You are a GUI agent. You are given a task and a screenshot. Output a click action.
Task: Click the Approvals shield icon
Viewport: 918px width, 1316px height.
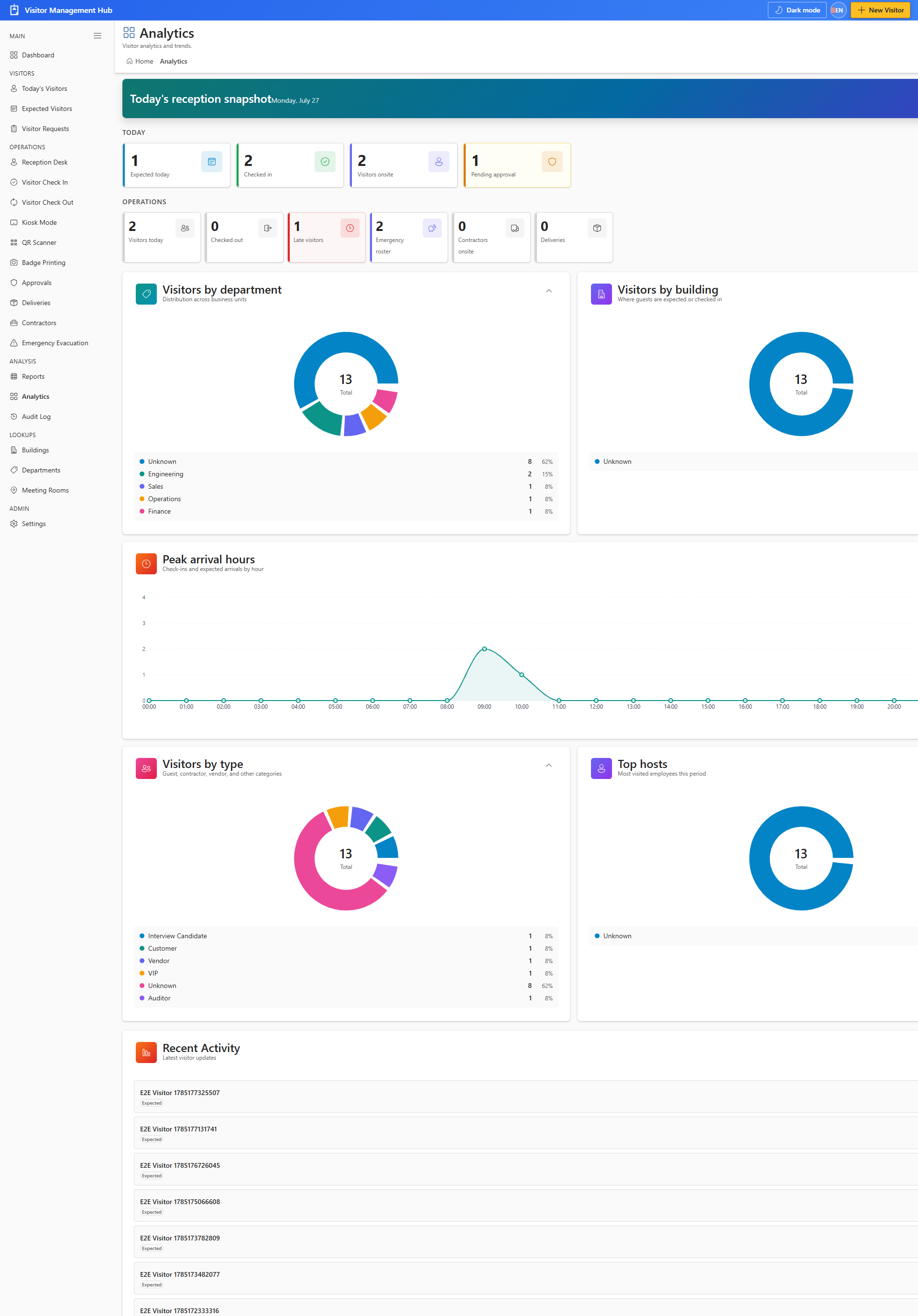(x=14, y=283)
